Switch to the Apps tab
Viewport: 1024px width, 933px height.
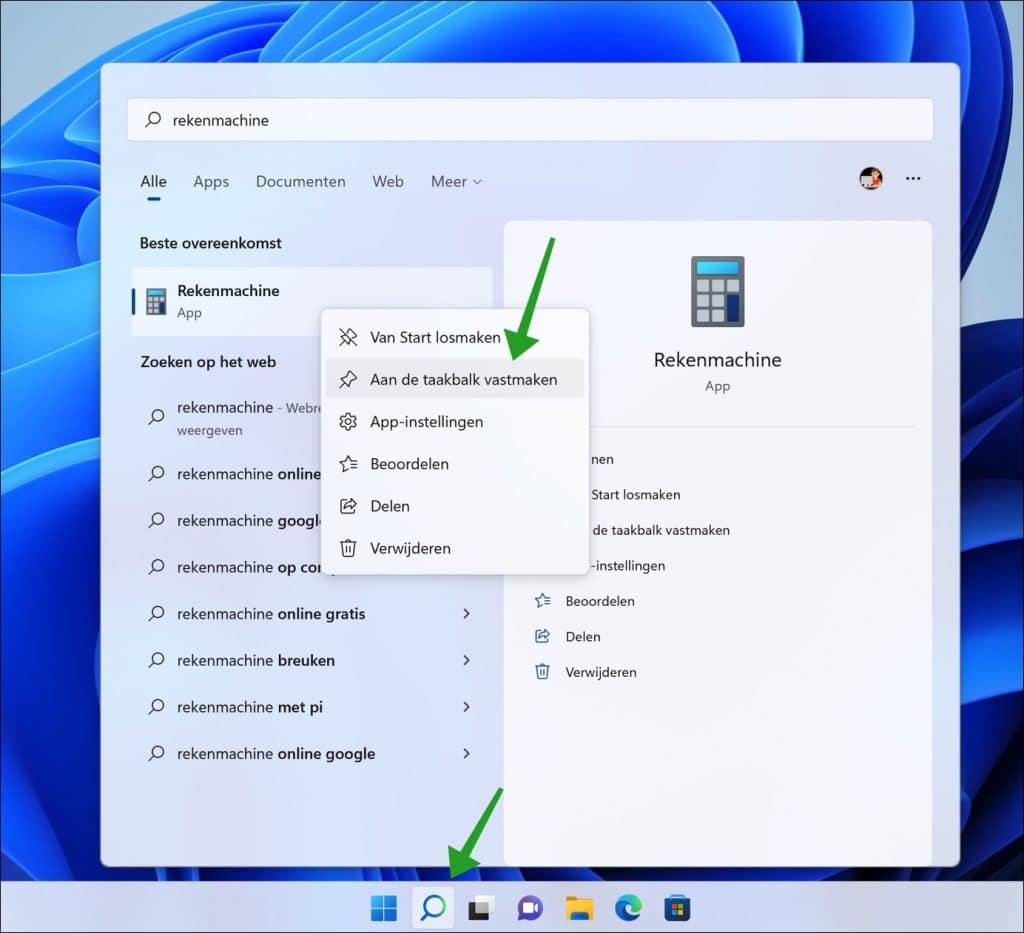211,182
